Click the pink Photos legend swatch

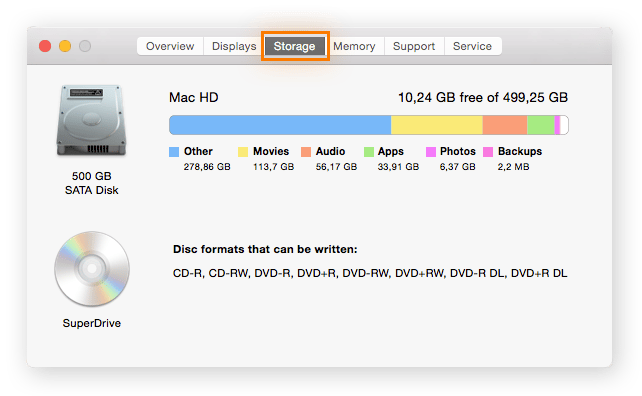pyautogui.click(x=431, y=152)
